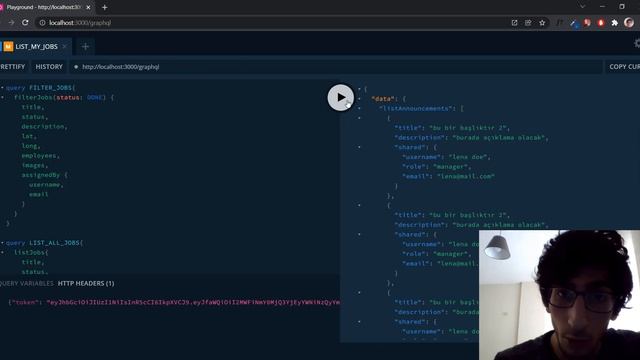
Task: Fold the listJobs block
Action: point(2,253)
